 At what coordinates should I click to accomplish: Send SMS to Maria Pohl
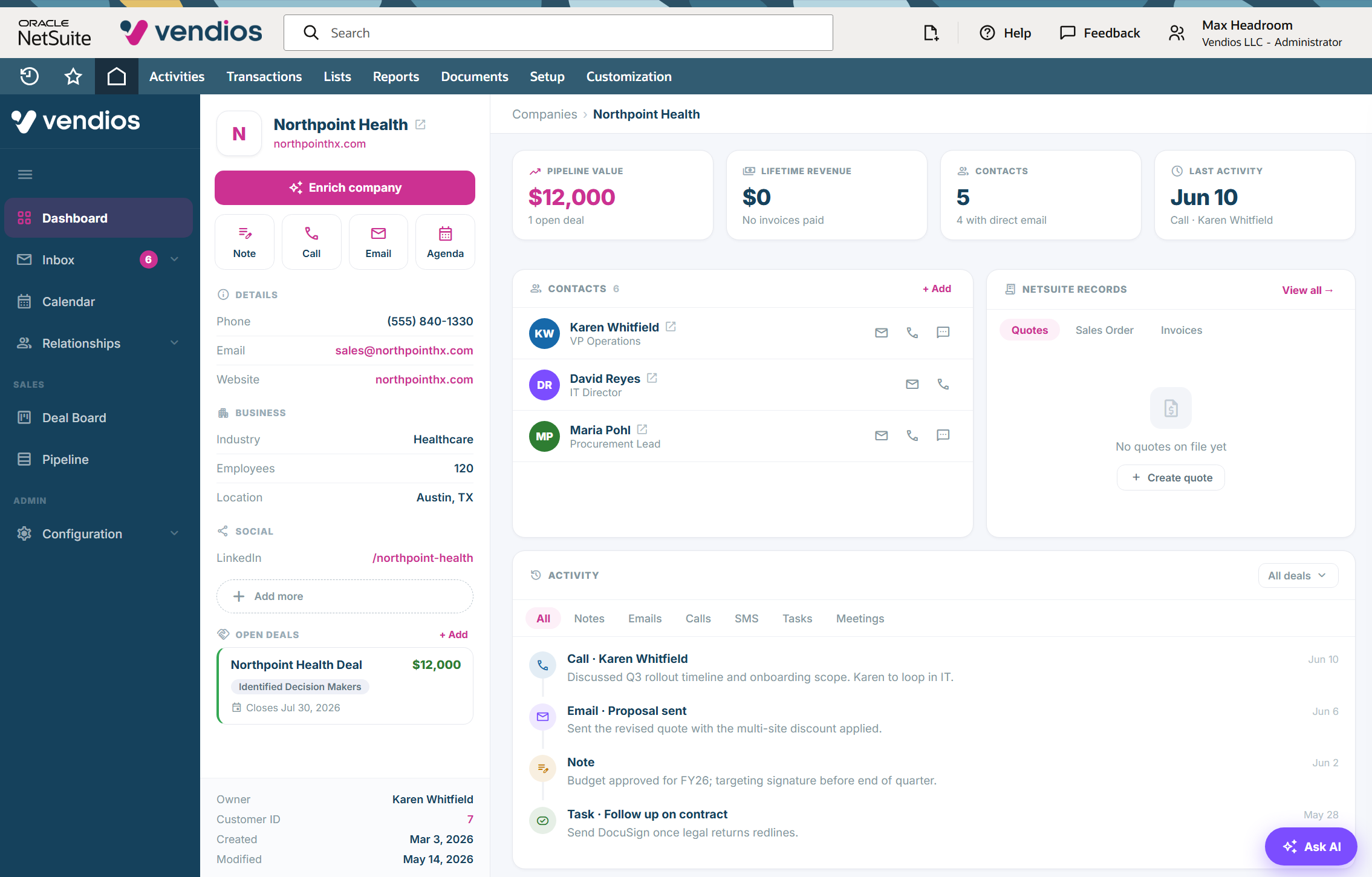pos(943,435)
